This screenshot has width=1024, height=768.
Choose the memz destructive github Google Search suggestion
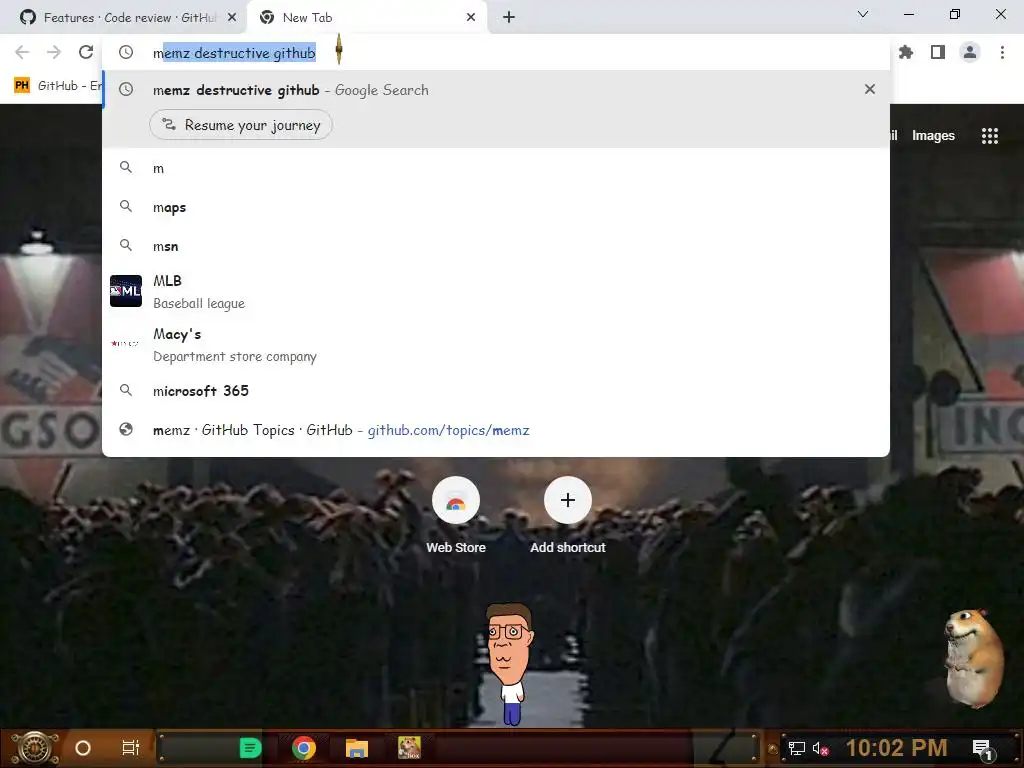pos(496,90)
